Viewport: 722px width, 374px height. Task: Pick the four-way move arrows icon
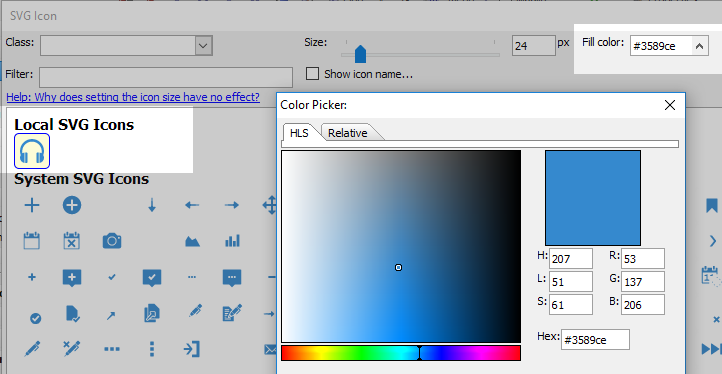point(270,205)
